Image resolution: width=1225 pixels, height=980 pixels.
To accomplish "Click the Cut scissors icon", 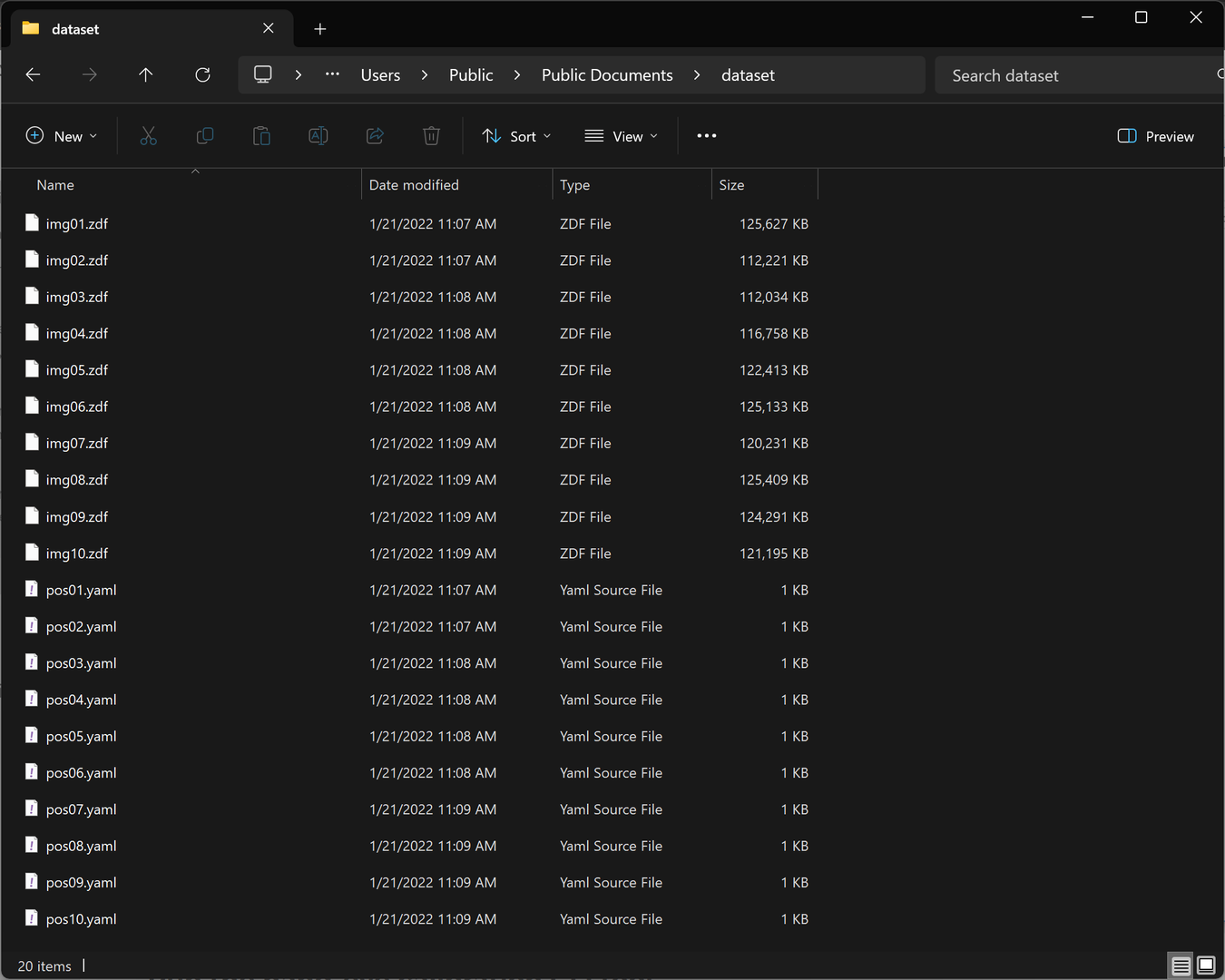I will pos(149,136).
